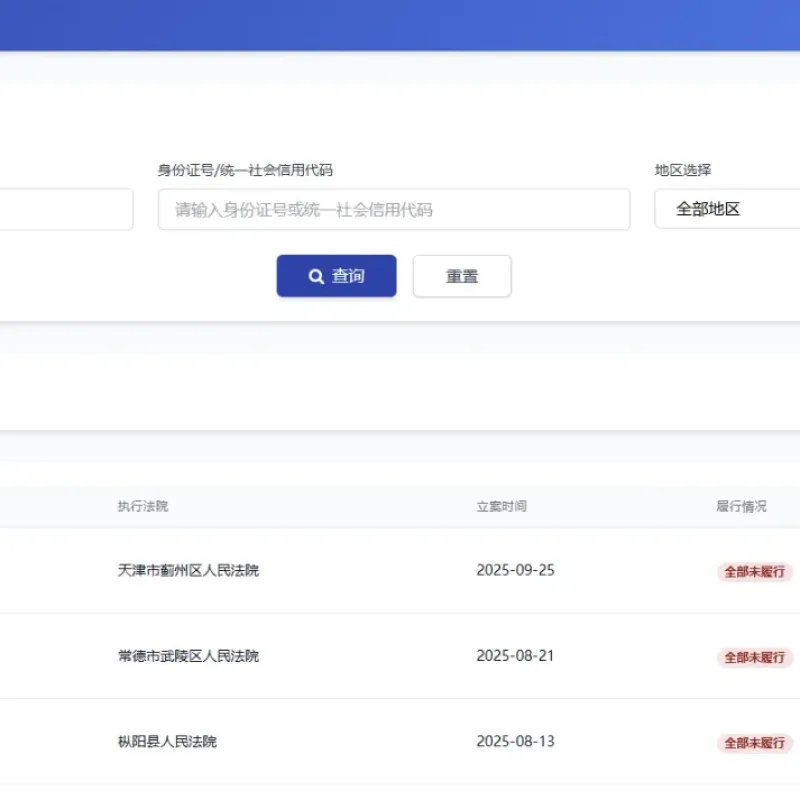Image resolution: width=800 pixels, height=800 pixels.
Task: Open the 全部地区 region dropdown
Action: [728, 208]
